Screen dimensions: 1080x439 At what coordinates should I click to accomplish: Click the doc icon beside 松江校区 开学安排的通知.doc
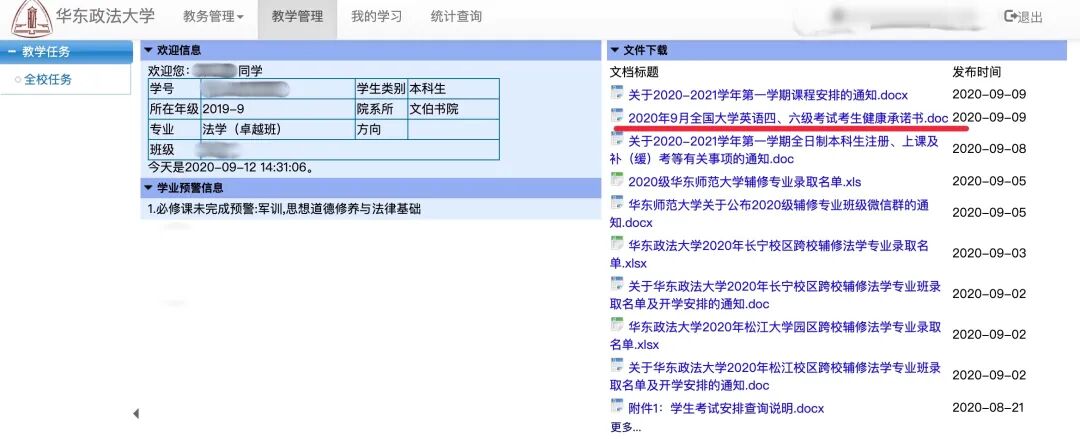[616, 366]
